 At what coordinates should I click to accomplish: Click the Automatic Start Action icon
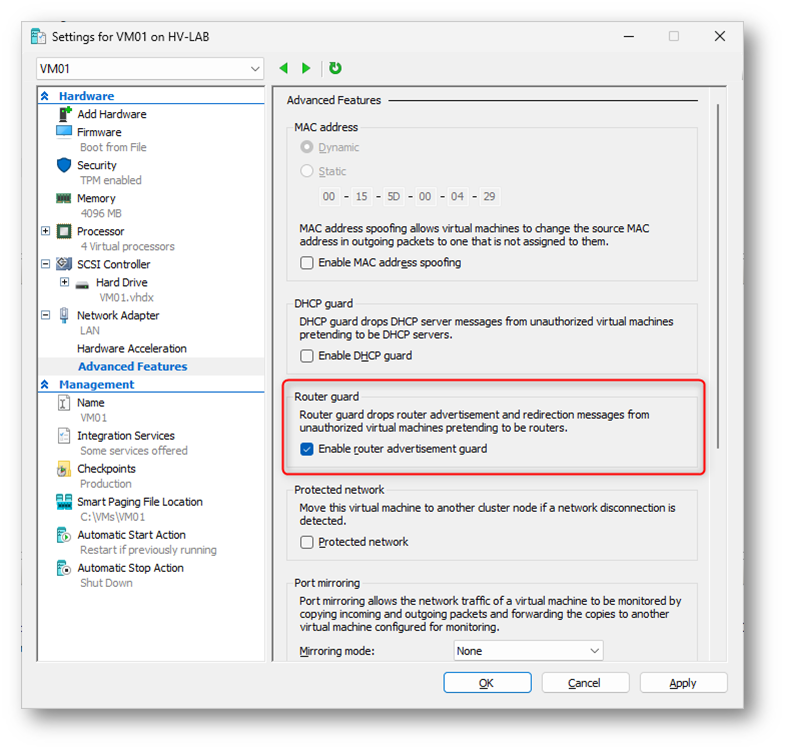coord(64,535)
